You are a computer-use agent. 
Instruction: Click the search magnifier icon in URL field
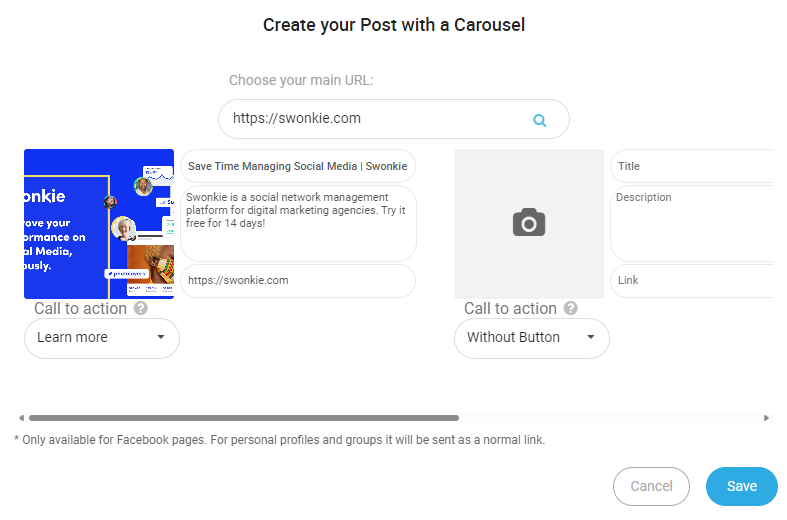click(540, 120)
